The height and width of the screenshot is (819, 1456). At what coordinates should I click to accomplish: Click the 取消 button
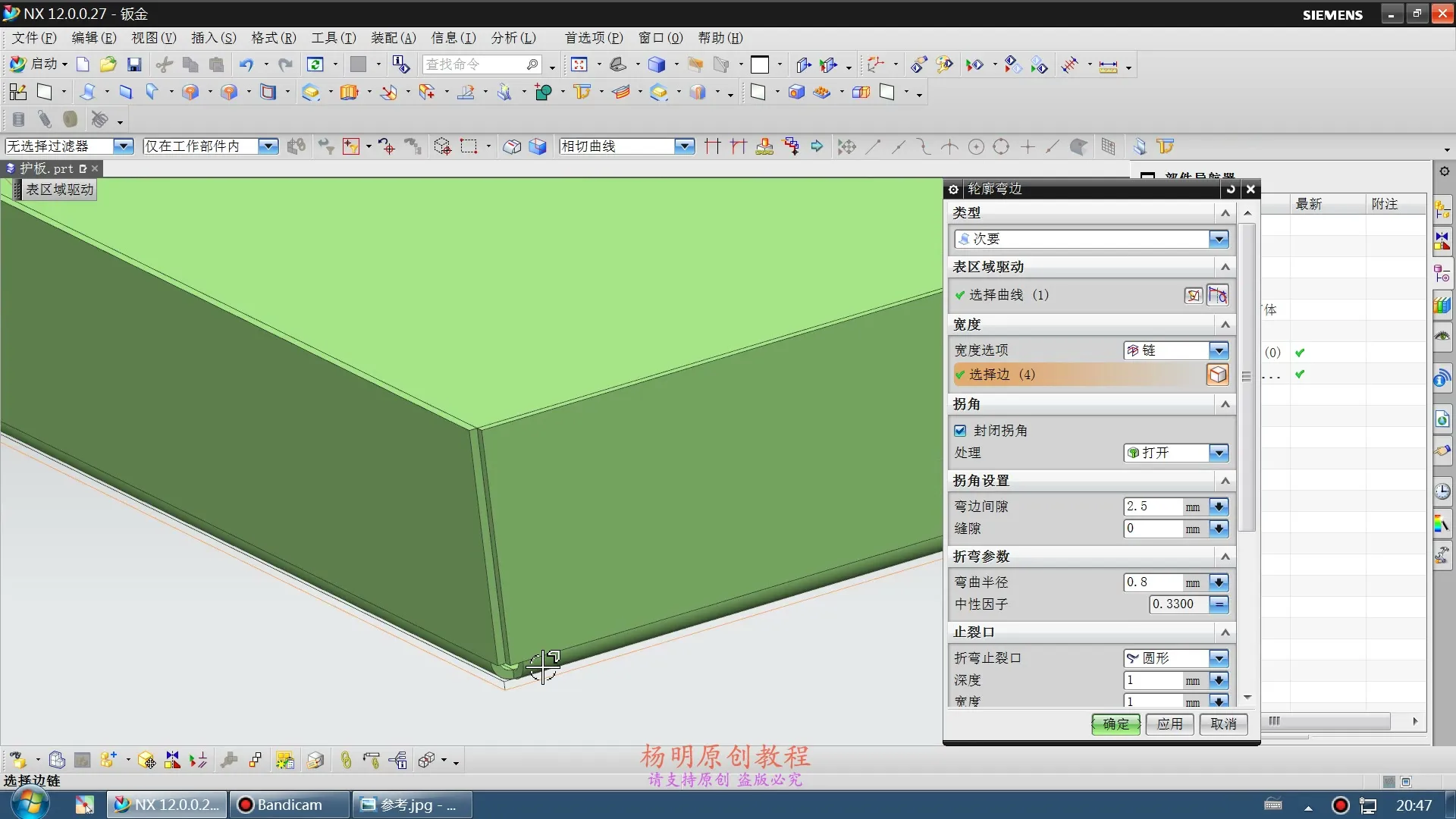pyautogui.click(x=1222, y=724)
